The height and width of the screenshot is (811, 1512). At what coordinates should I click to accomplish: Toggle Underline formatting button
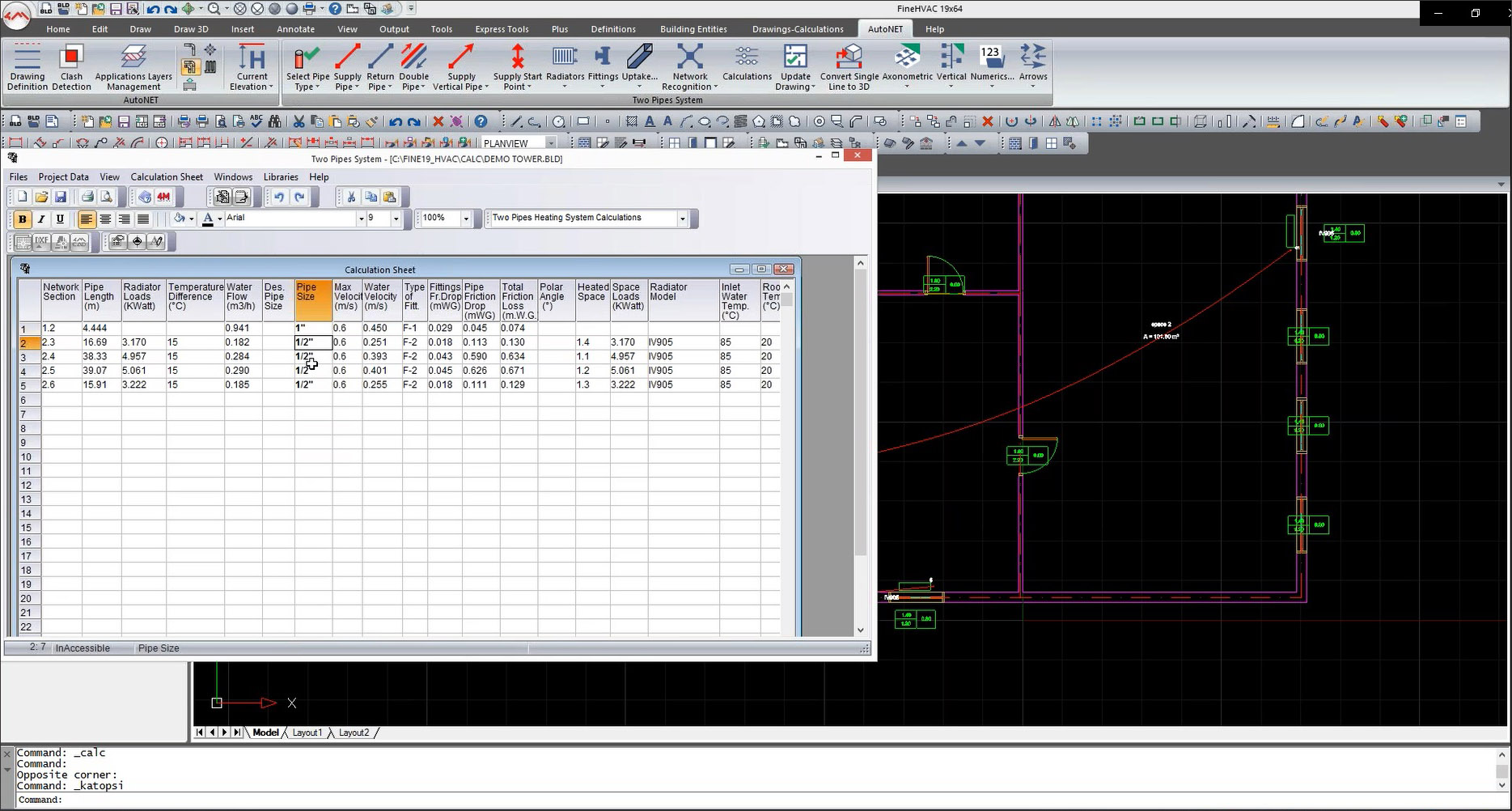60,219
